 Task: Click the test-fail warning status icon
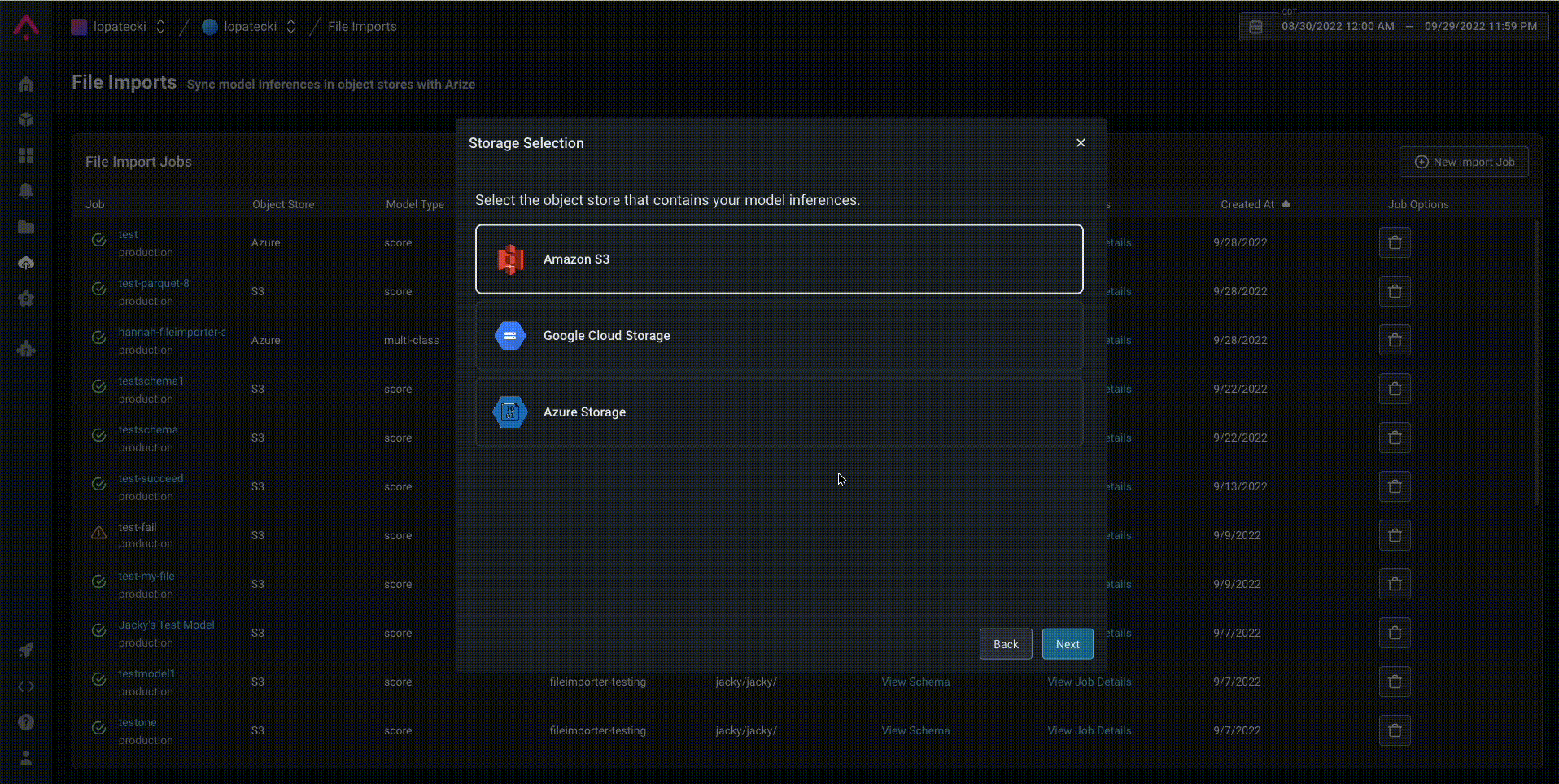98,533
